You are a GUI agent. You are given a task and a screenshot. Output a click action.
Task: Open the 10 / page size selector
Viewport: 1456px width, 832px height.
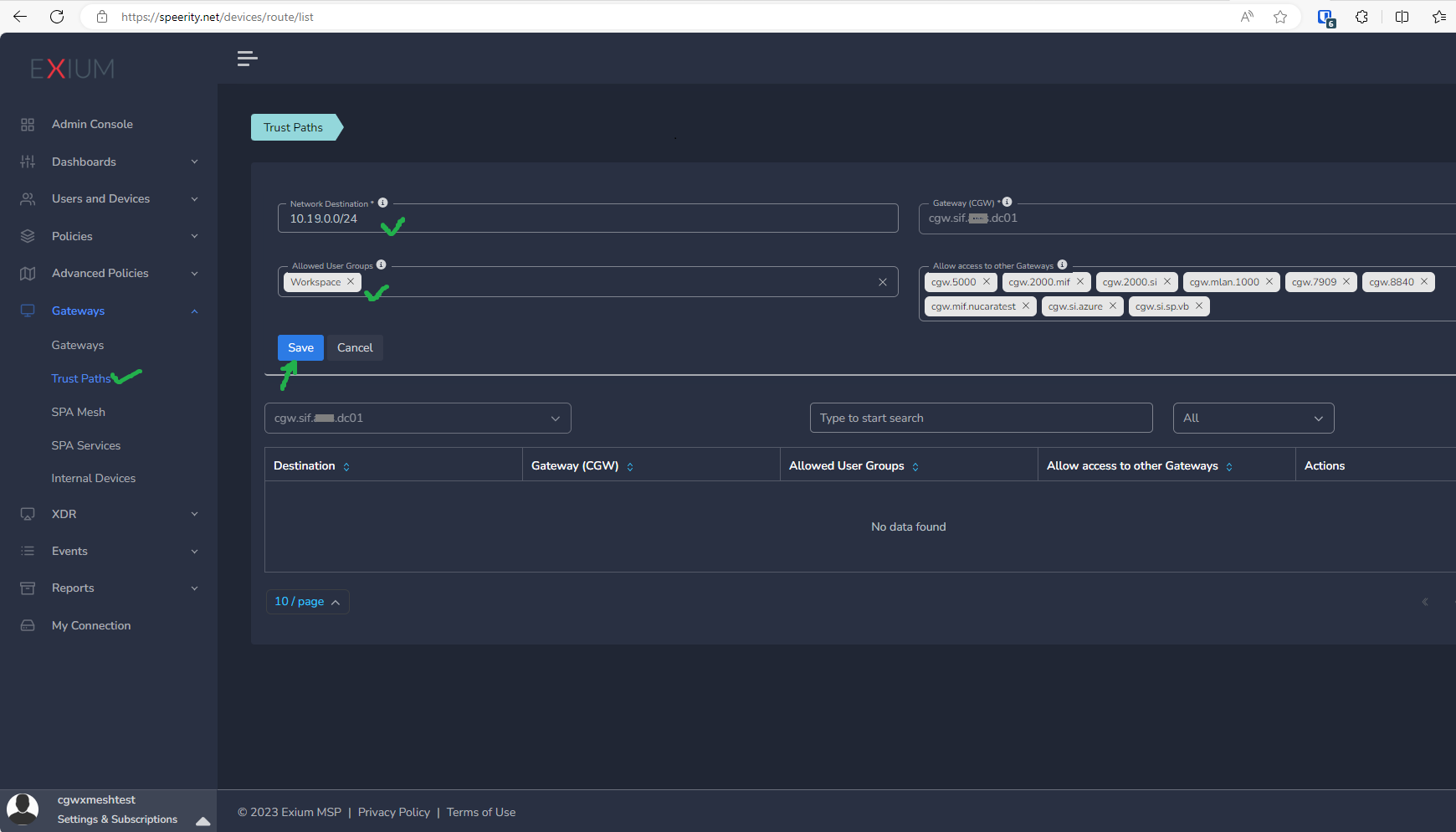pyautogui.click(x=307, y=601)
